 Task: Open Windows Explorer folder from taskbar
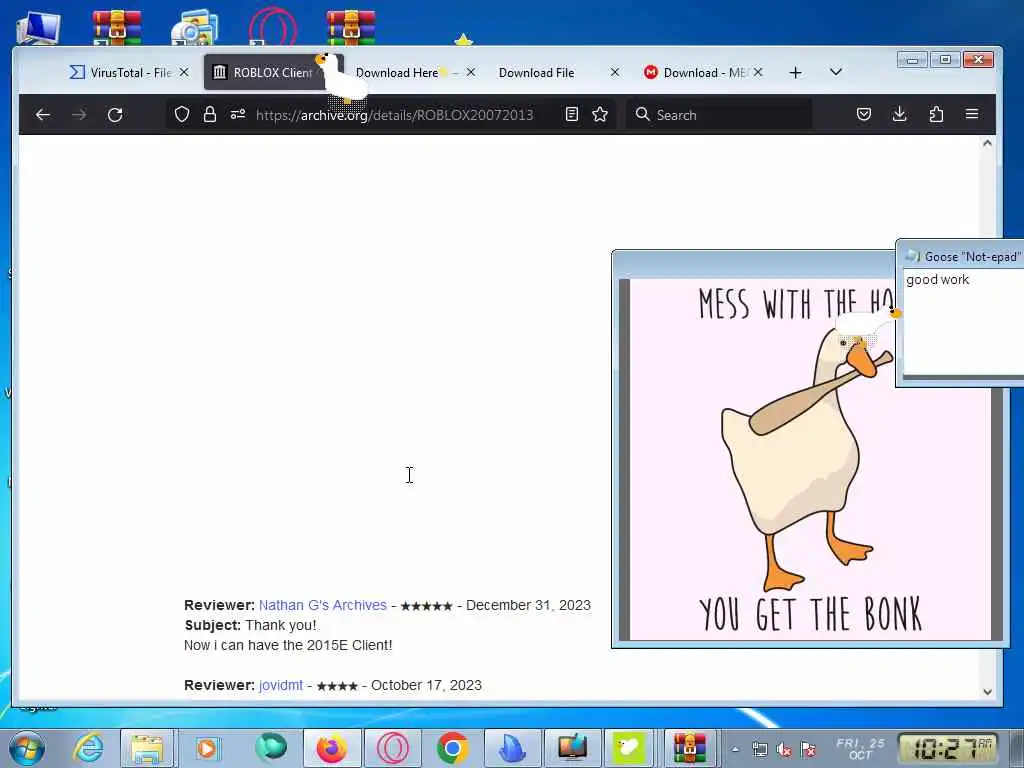click(147, 748)
